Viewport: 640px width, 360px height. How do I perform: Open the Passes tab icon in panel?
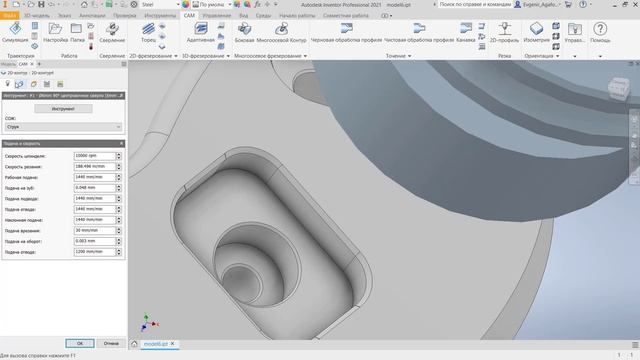(47, 84)
